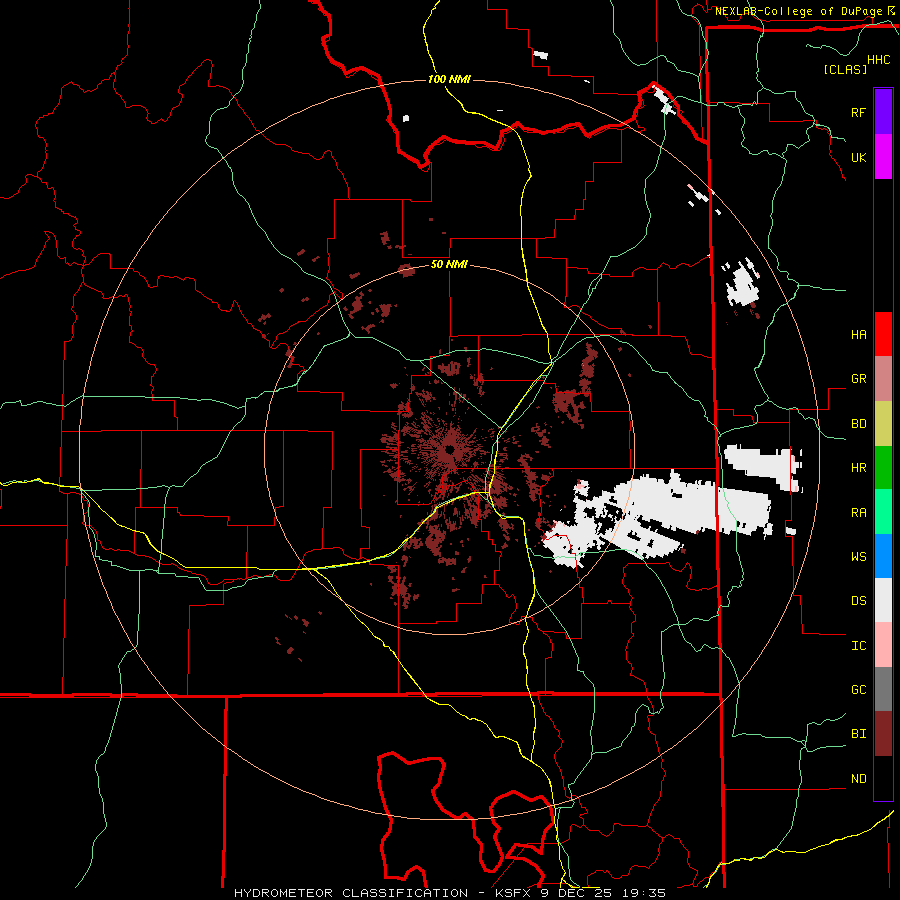The height and width of the screenshot is (900, 900).
Task: Click the RF legend label
Action: 858,112
